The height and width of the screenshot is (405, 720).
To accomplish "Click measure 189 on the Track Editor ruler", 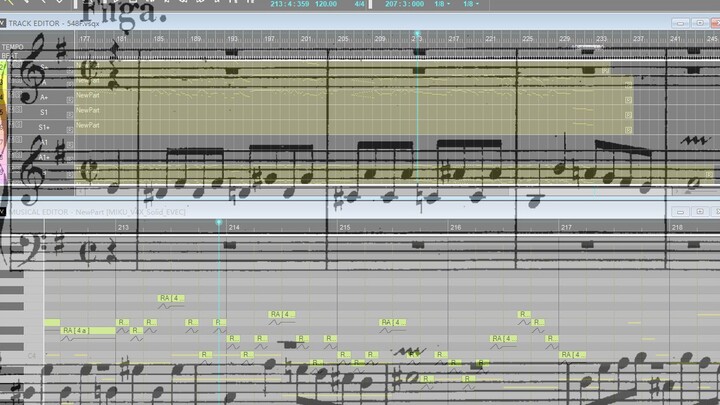I will click(x=196, y=39).
